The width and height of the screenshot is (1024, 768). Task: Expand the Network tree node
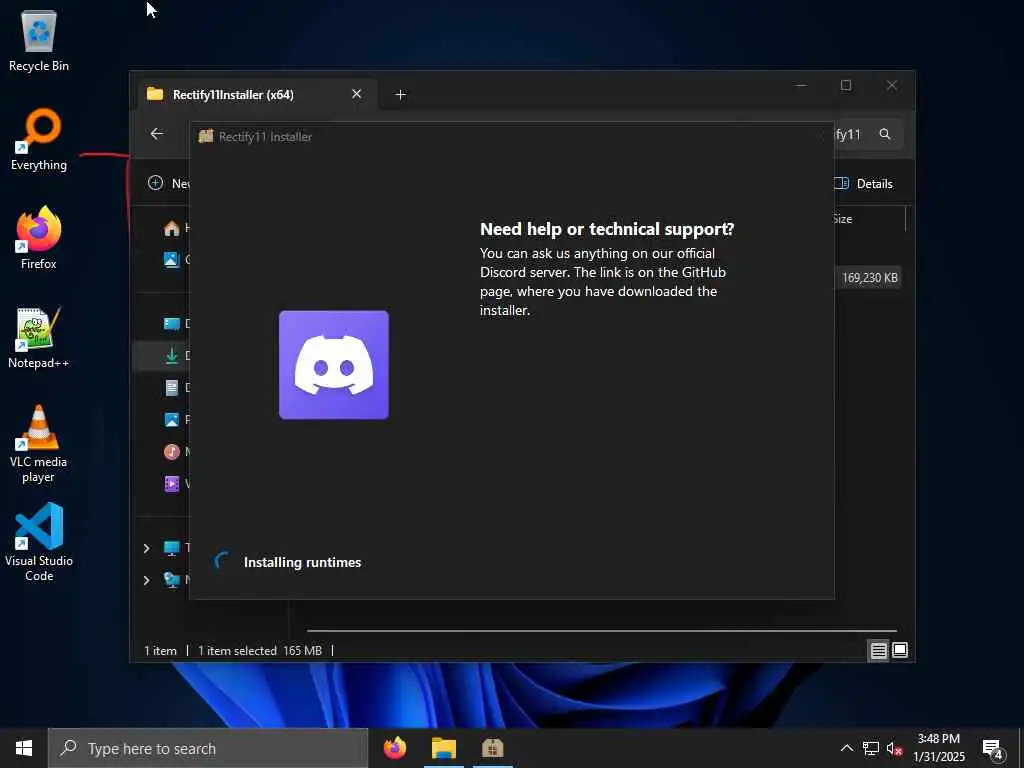click(146, 580)
